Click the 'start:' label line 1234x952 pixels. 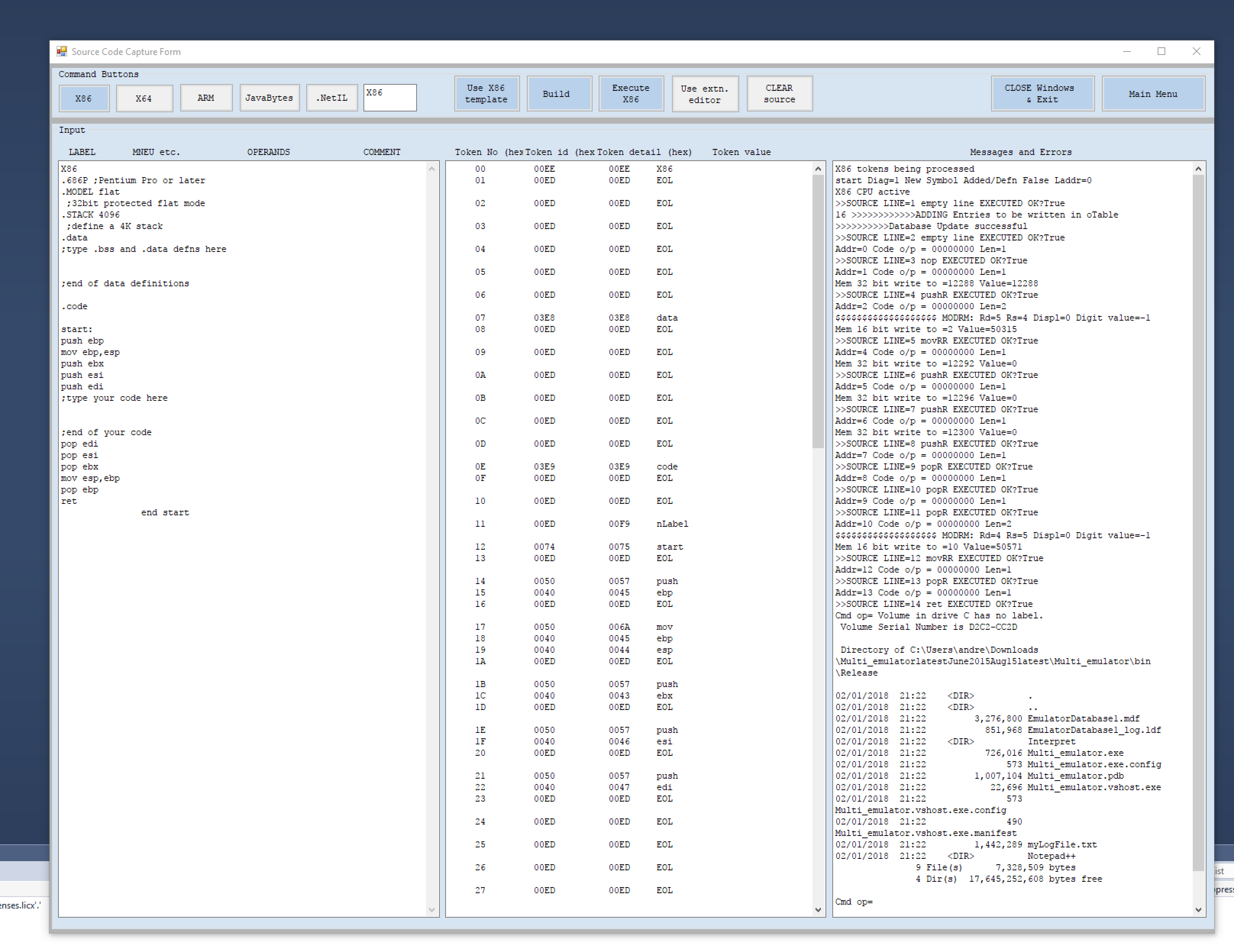coord(77,329)
